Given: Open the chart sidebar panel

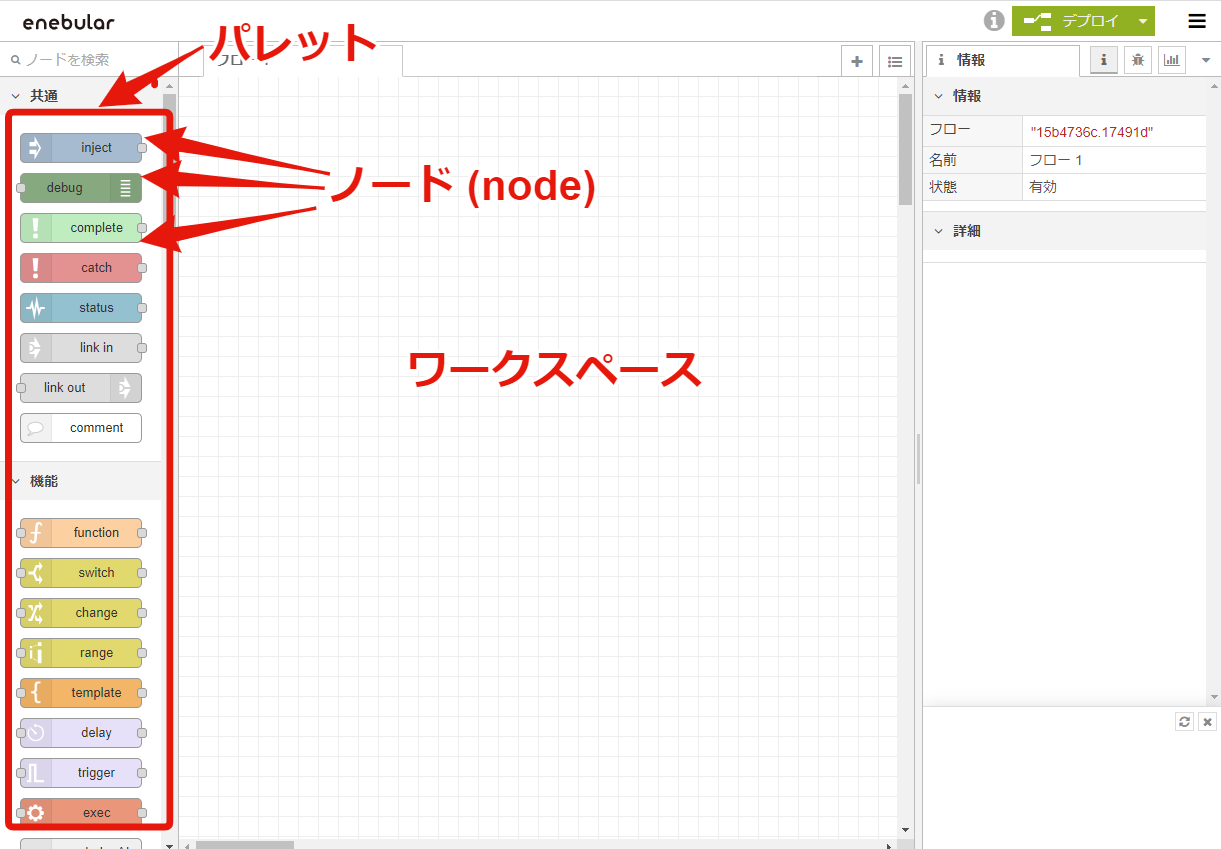Looking at the screenshot, I should click(x=1172, y=60).
